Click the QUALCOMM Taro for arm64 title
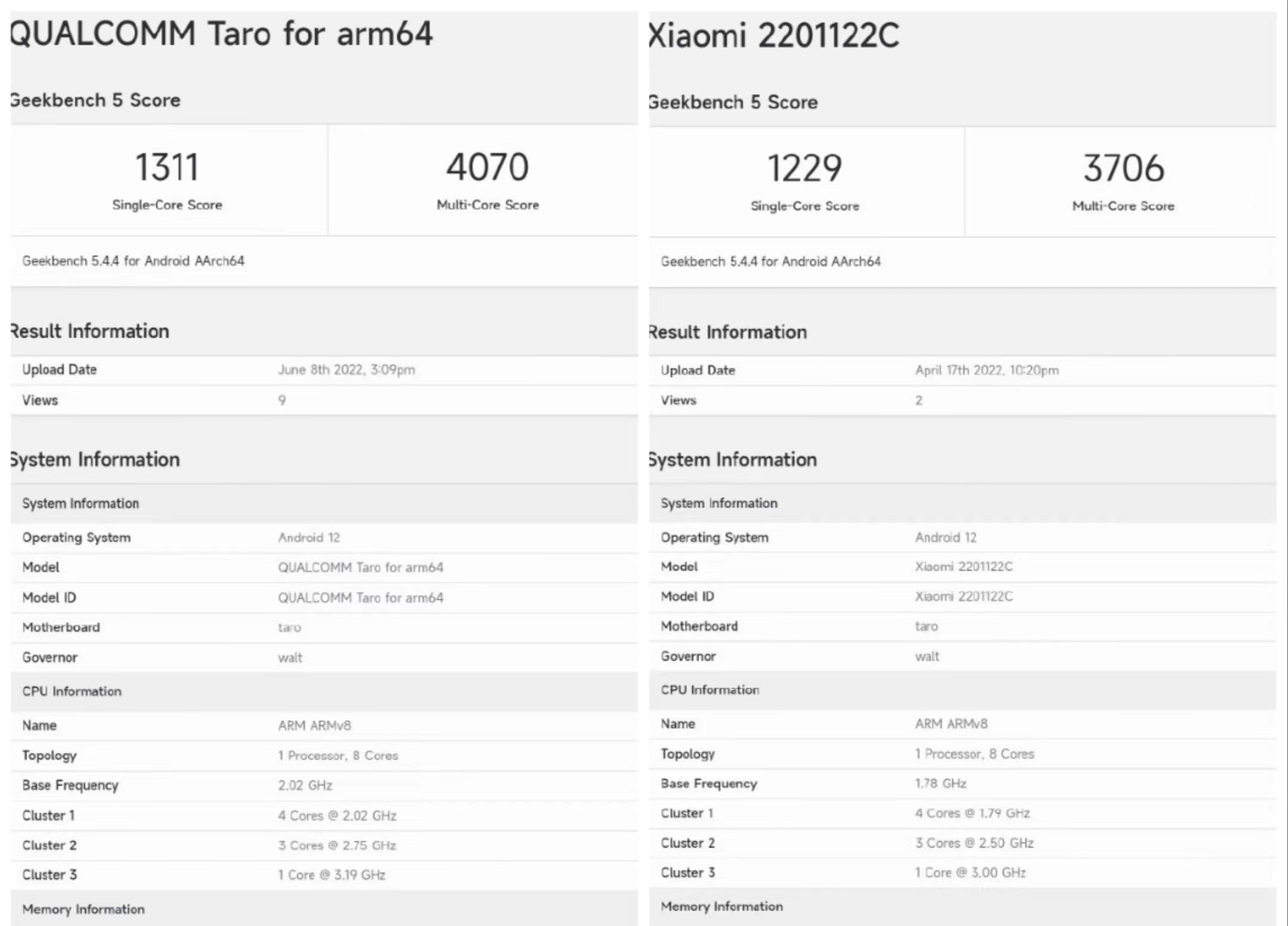This screenshot has height=926, width=1288. pyautogui.click(x=222, y=33)
